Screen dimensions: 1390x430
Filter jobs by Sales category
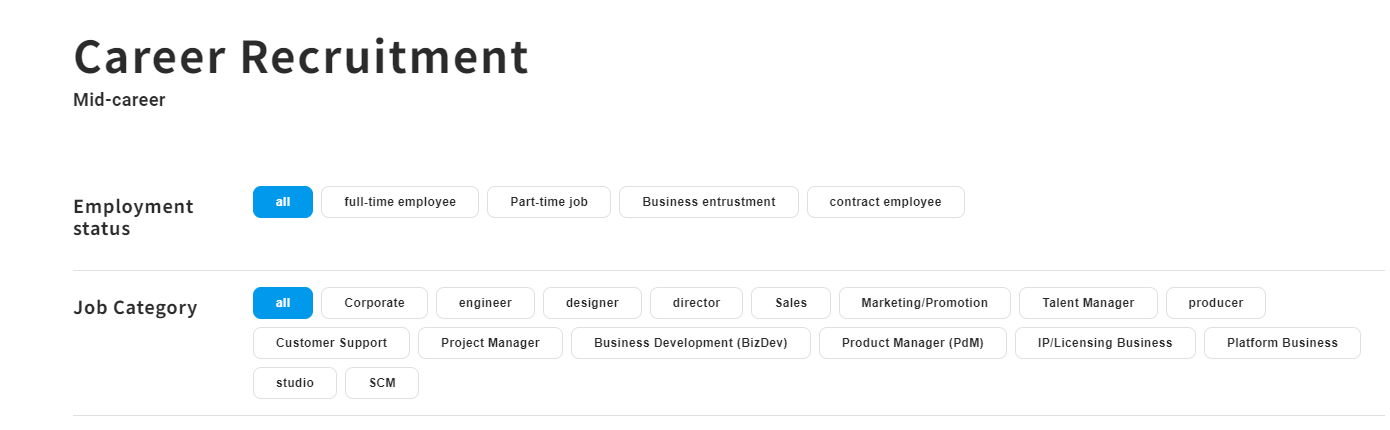coord(791,303)
